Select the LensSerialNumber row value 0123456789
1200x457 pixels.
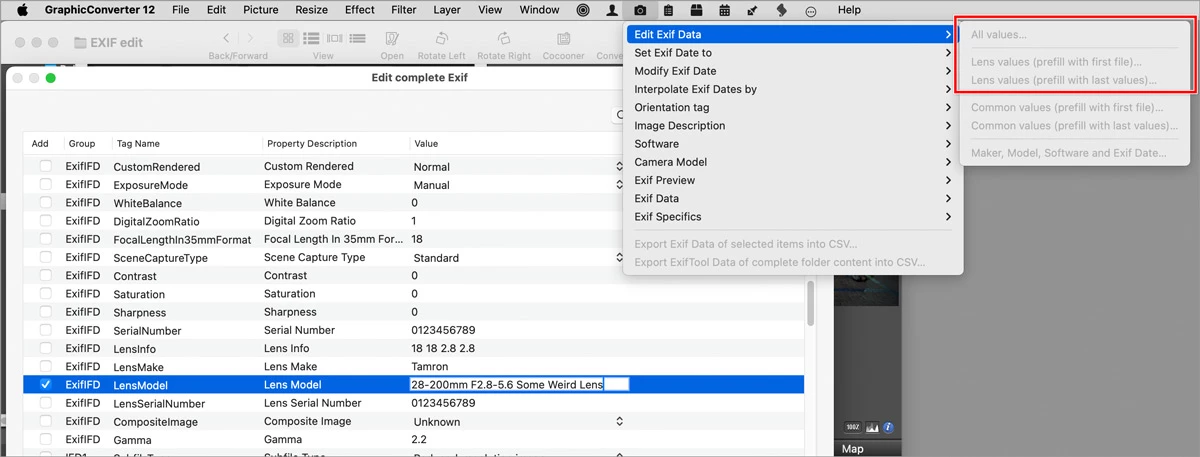(x=443, y=403)
